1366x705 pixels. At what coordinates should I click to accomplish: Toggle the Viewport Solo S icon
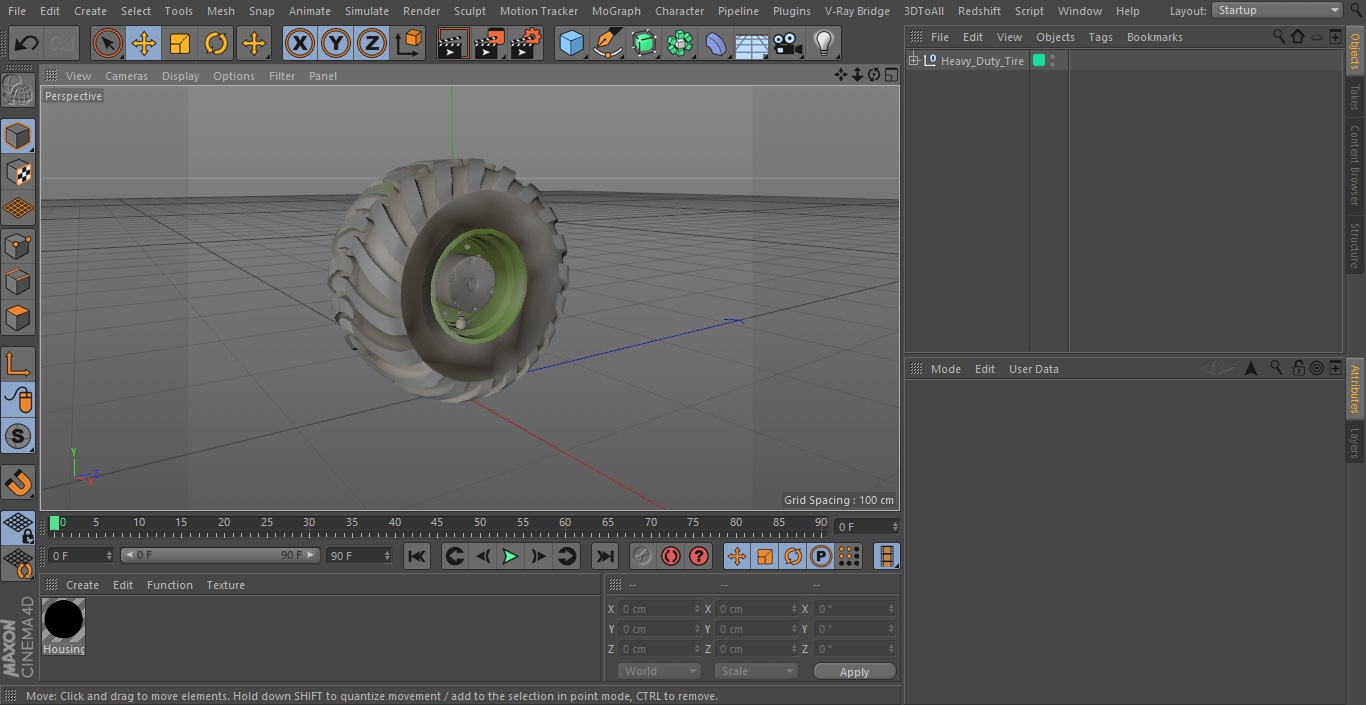click(18, 436)
